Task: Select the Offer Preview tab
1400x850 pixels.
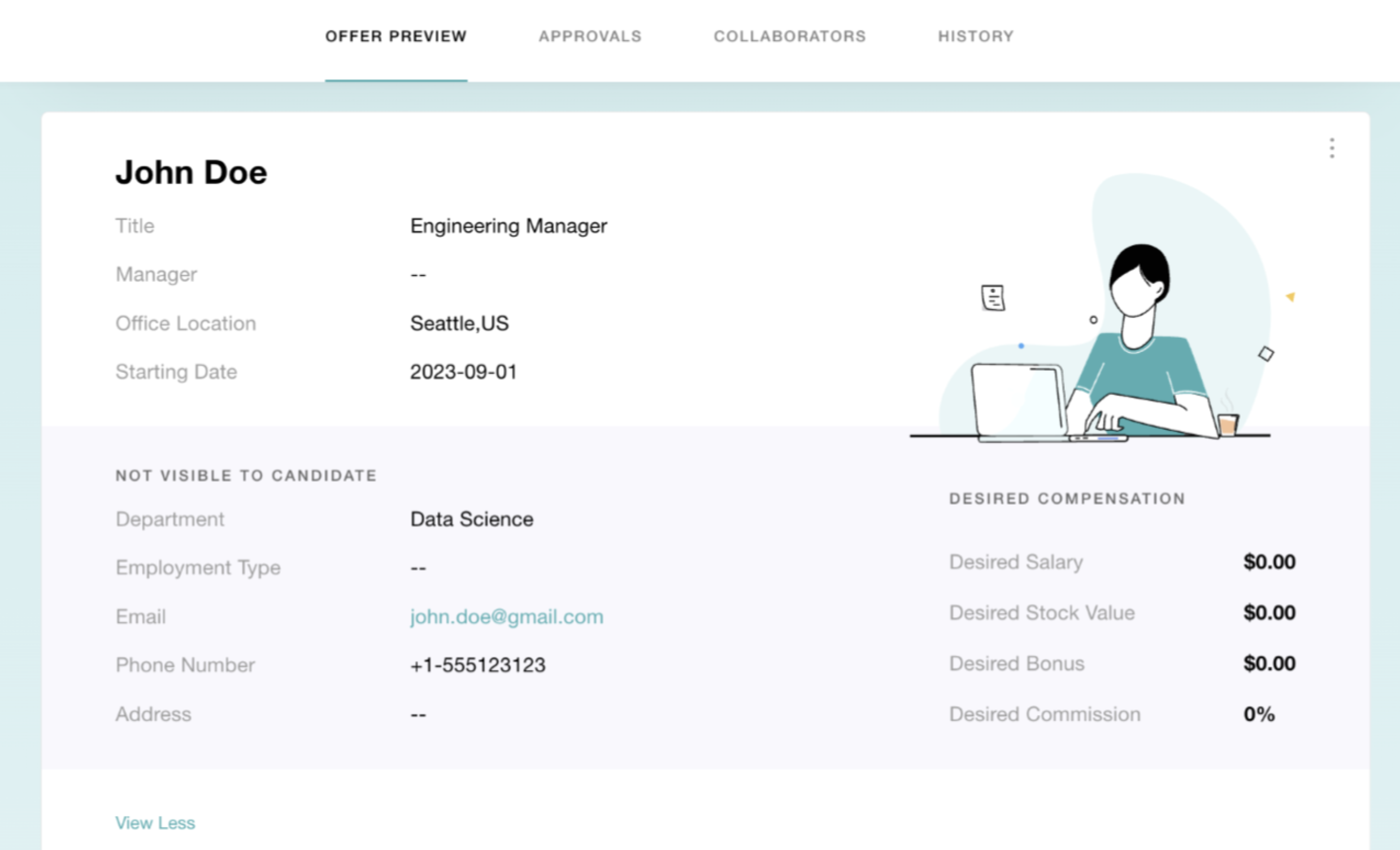Action: [x=396, y=36]
